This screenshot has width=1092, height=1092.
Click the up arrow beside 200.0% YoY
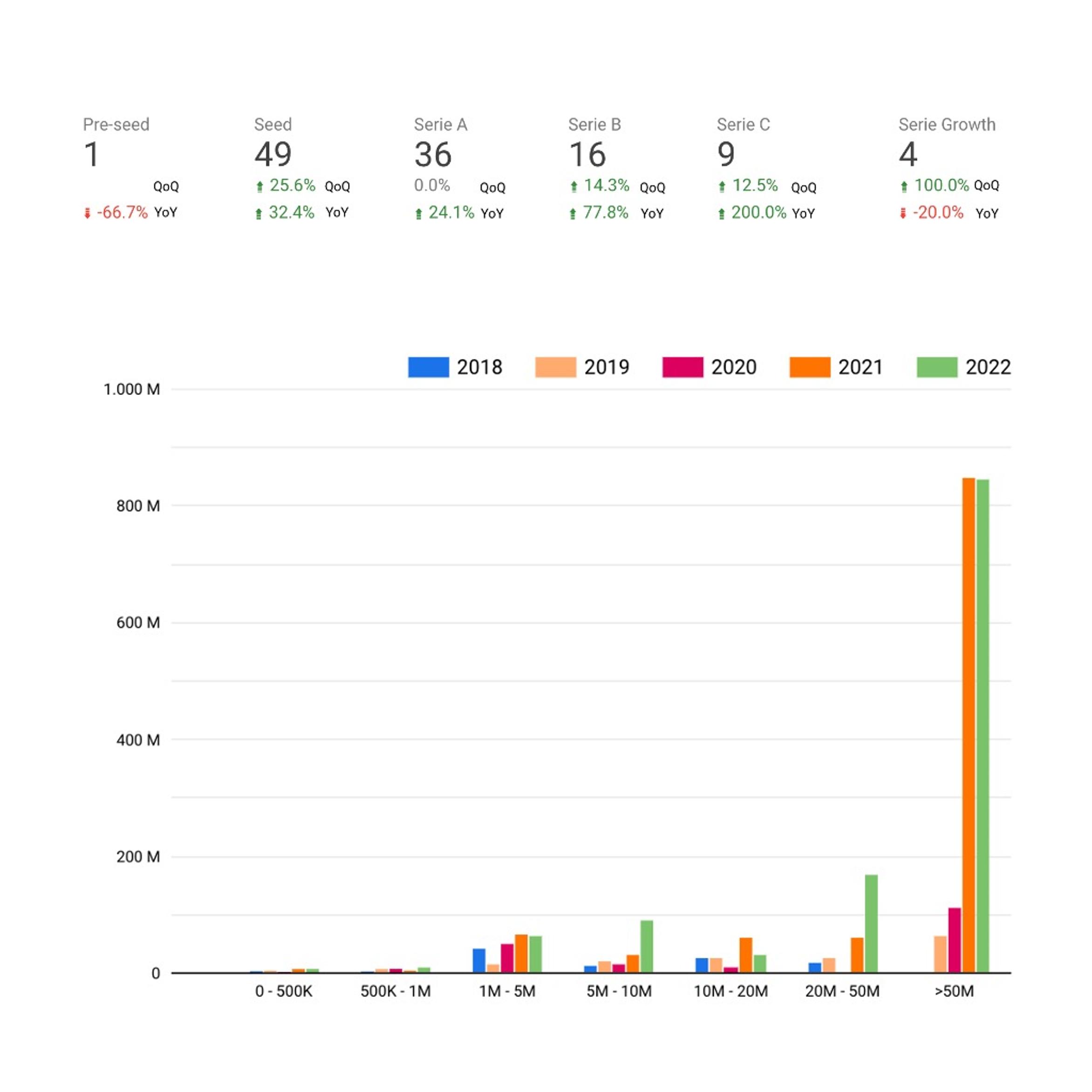(x=721, y=214)
